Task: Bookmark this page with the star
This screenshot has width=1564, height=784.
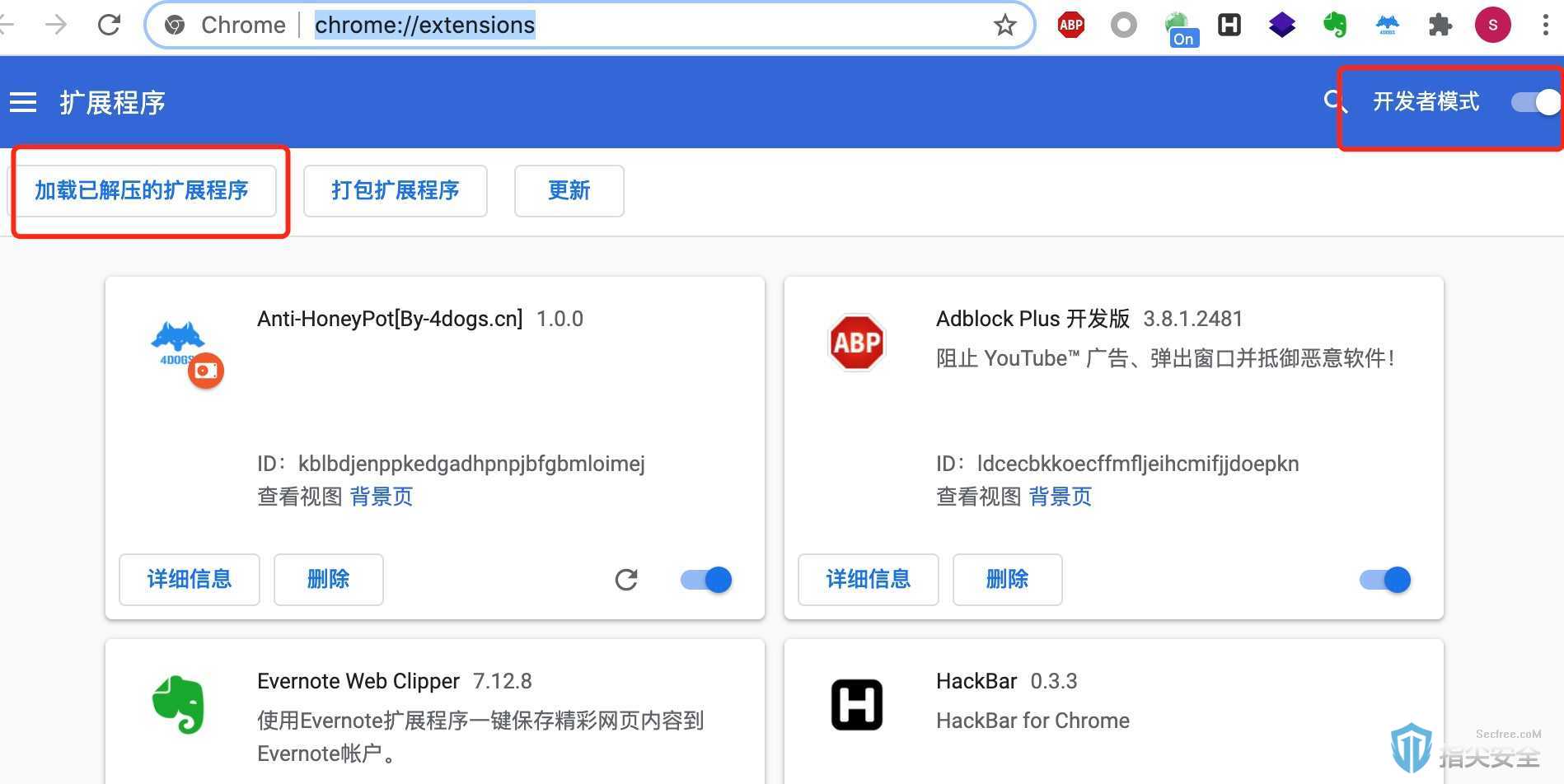Action: click(1004, 25)
